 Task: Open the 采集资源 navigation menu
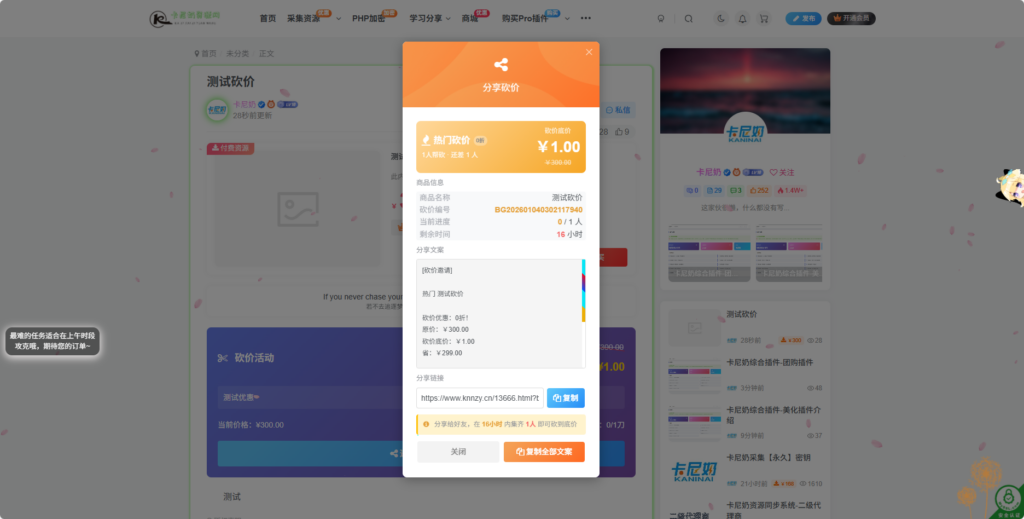point(304,18)
